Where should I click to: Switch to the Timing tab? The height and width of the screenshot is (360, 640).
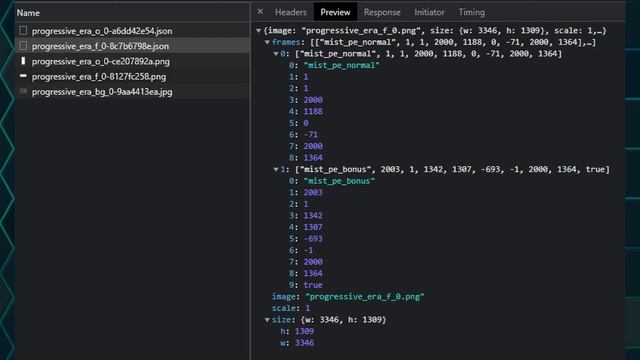pyautogui.click(x=472, y=12)
